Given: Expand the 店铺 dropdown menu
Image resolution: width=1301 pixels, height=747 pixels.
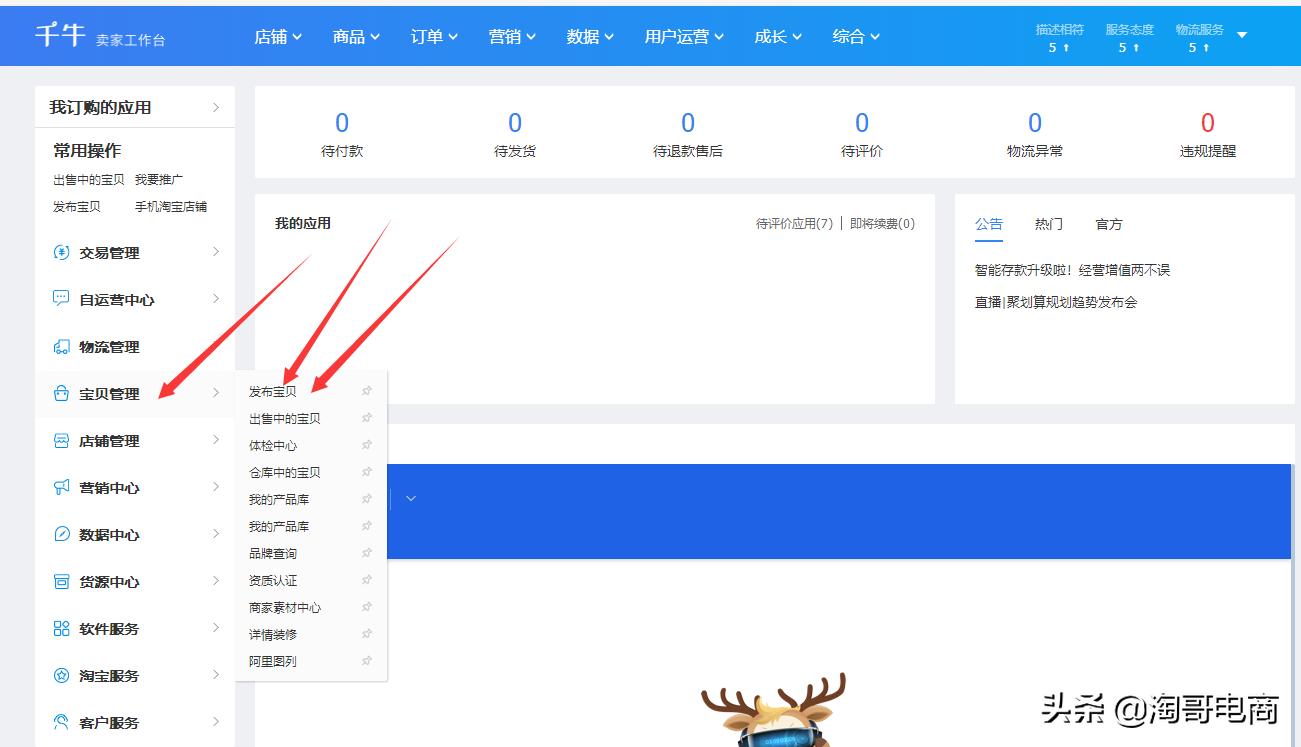Looking at the screenshot, I should pos(277,34).
